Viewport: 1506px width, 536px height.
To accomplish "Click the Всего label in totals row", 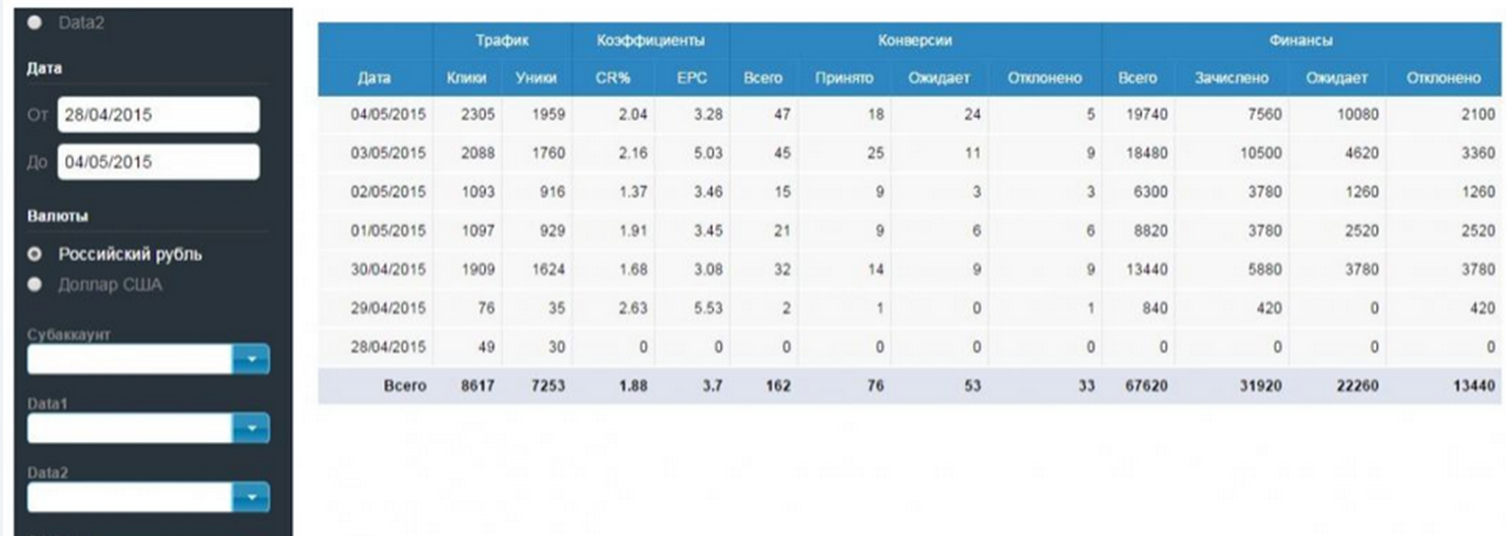I will click(x=405, y=386).
